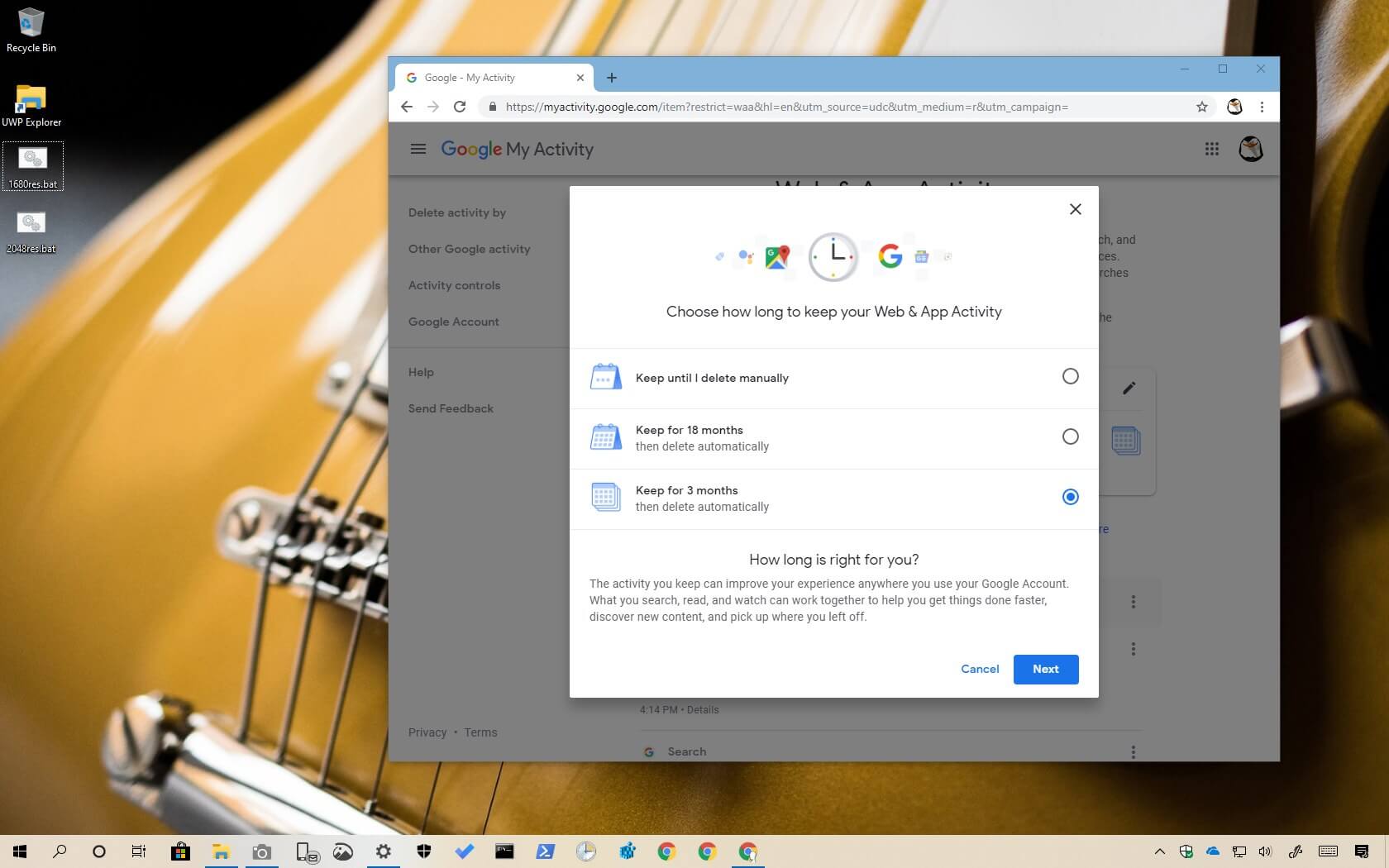Image resolution: width=1389 pixels, height=868 pixels.
Task: Click the "Keep for 3 months" label text
Action: pos(686,490)
